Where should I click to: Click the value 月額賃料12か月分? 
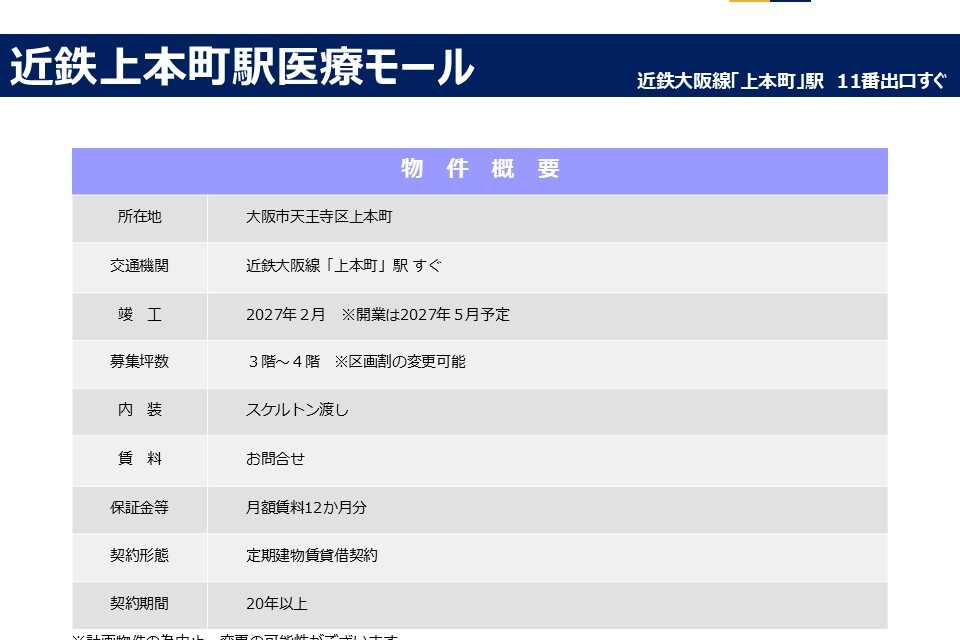306,508
